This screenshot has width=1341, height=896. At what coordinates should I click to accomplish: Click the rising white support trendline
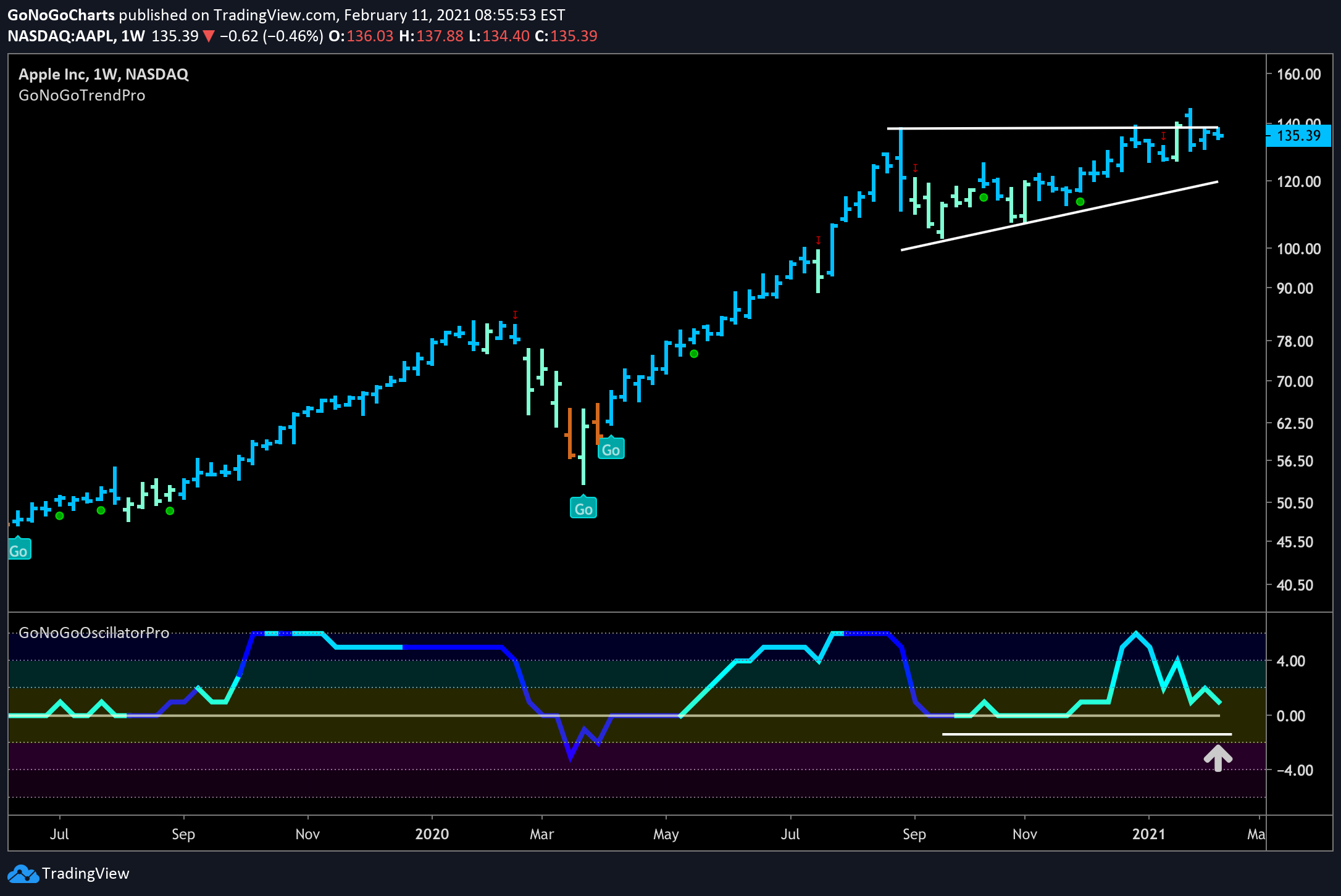[x=1059, y=215]
